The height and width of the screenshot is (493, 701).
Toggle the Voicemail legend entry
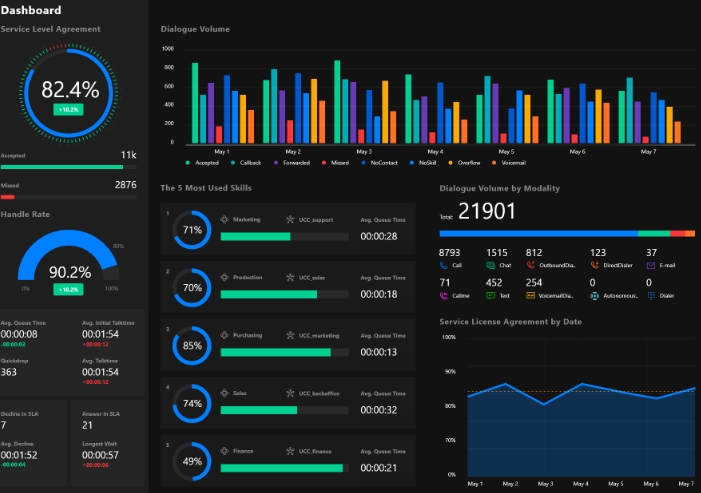point(509,163)
